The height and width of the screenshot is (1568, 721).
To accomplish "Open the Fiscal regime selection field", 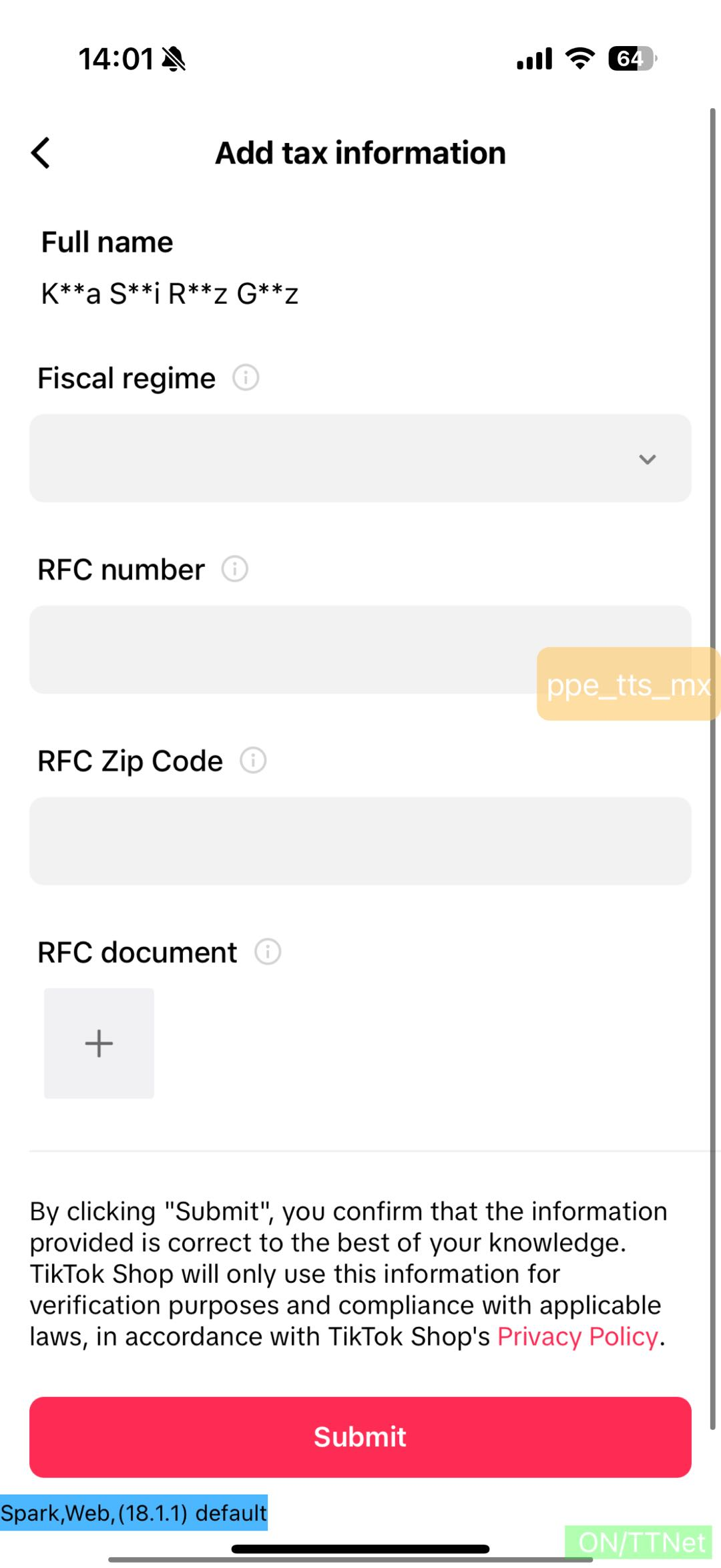I will point(334,458).
